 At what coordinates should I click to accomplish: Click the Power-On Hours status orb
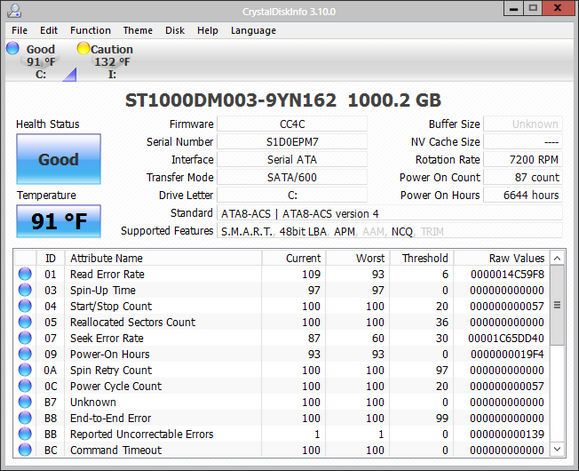25,354
